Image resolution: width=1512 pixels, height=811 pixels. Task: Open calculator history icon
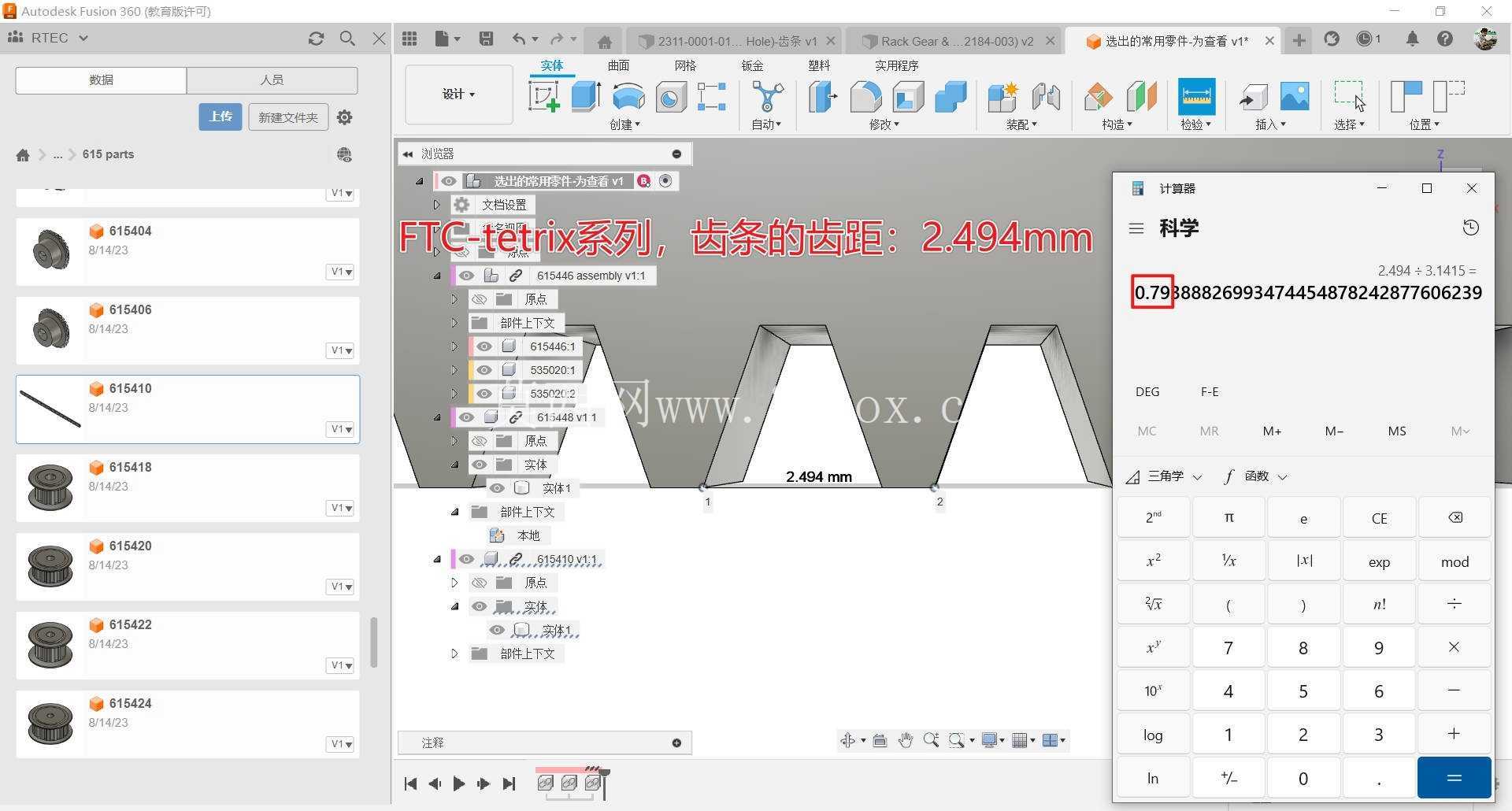(1470, 228)
